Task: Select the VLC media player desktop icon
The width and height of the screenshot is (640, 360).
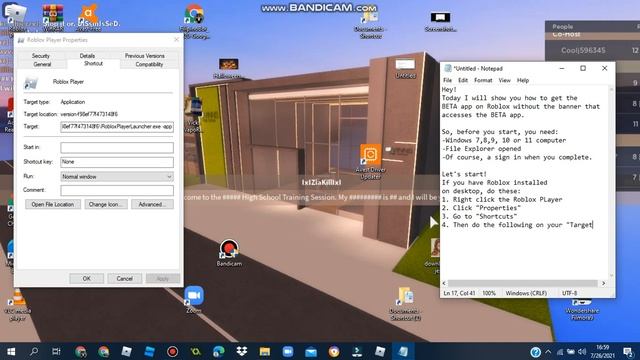Action: (x=17, y=305)
